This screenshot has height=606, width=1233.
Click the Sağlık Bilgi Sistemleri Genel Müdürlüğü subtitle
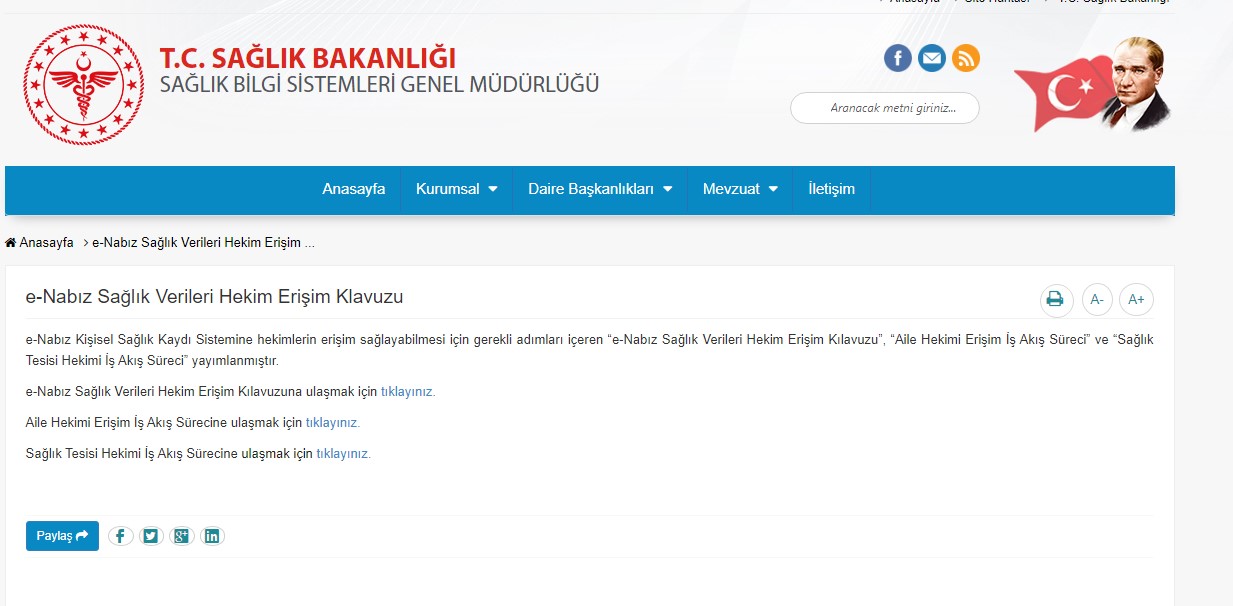(380, 85)
